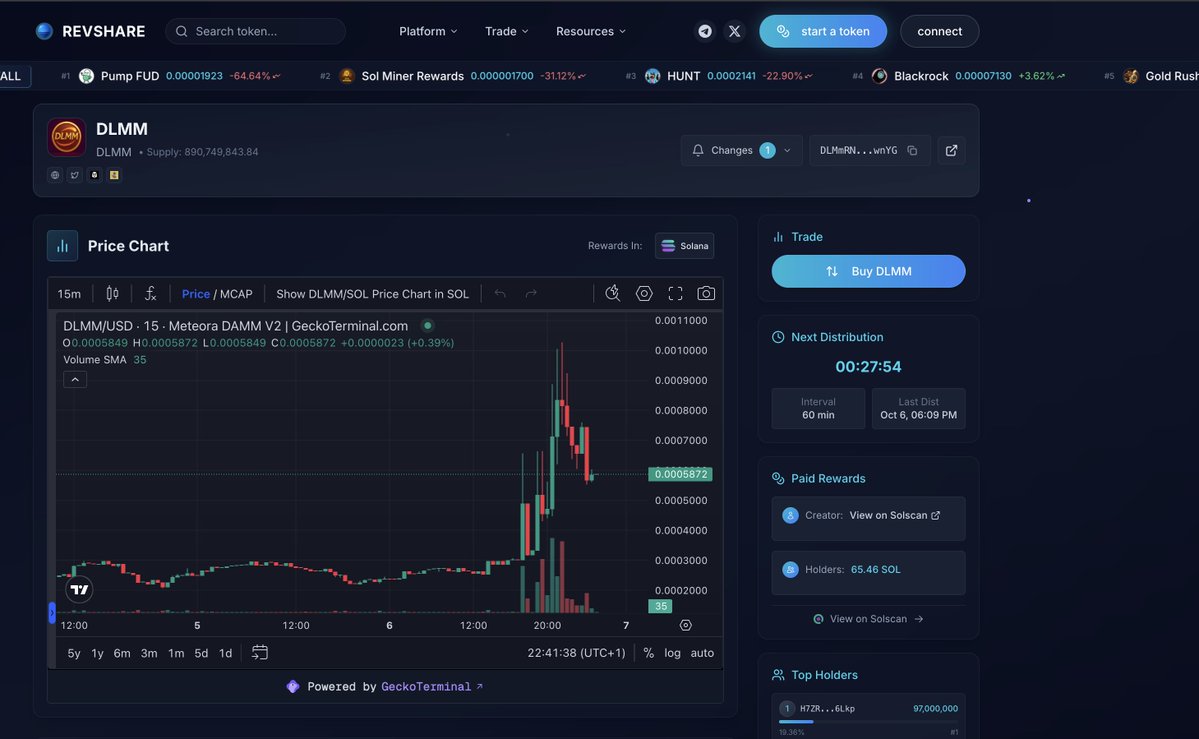Viewport: 1199px width, 739px height.
Task: Copy the DLMmRN...wnYG contract address
Action: click(912, 151)
